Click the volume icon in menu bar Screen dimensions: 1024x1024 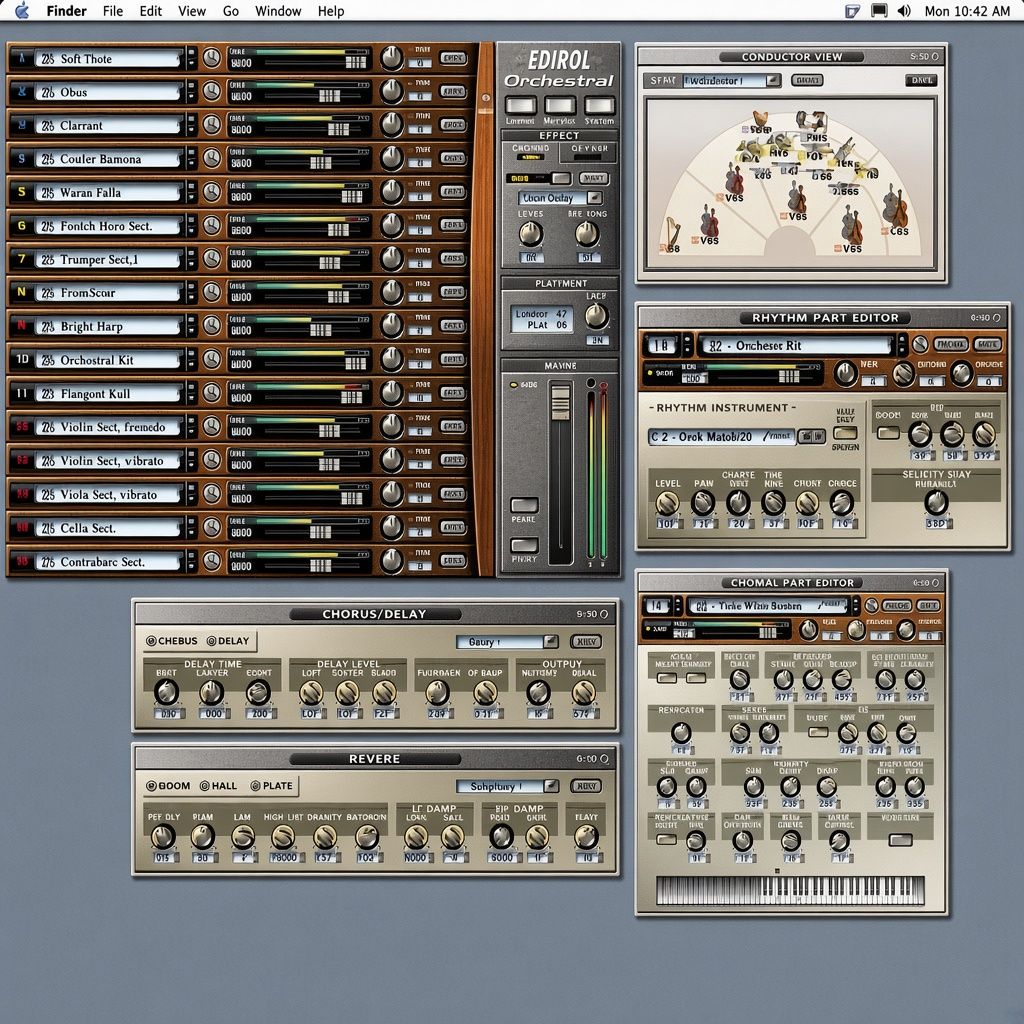(x=904, y=11)
